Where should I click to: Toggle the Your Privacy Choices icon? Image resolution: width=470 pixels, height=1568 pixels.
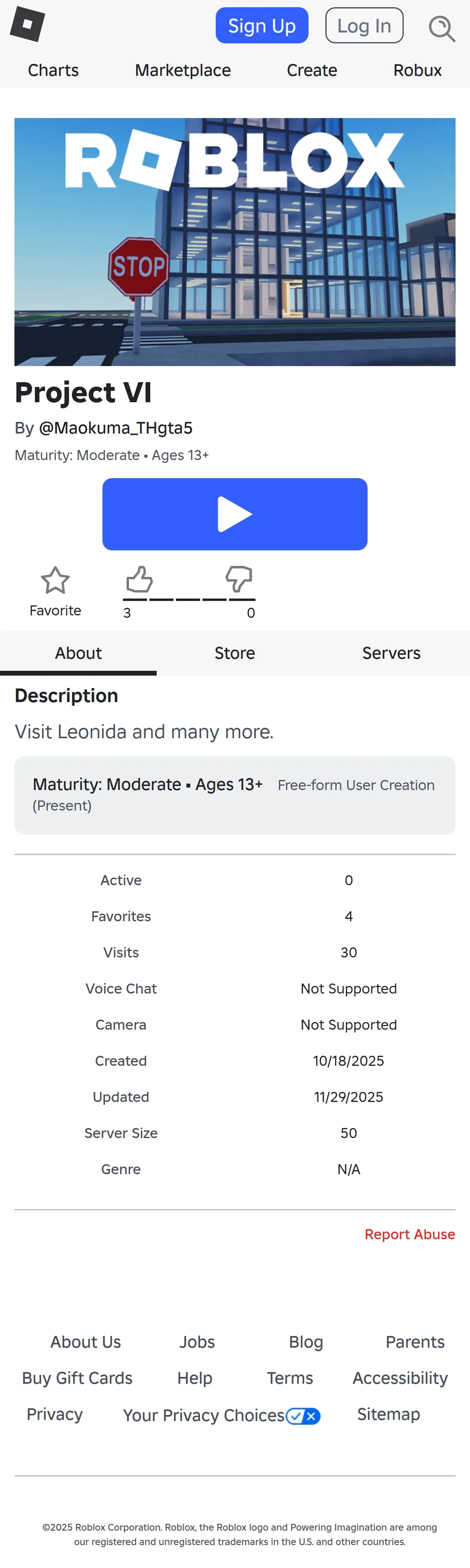[x=303, y=1416]
